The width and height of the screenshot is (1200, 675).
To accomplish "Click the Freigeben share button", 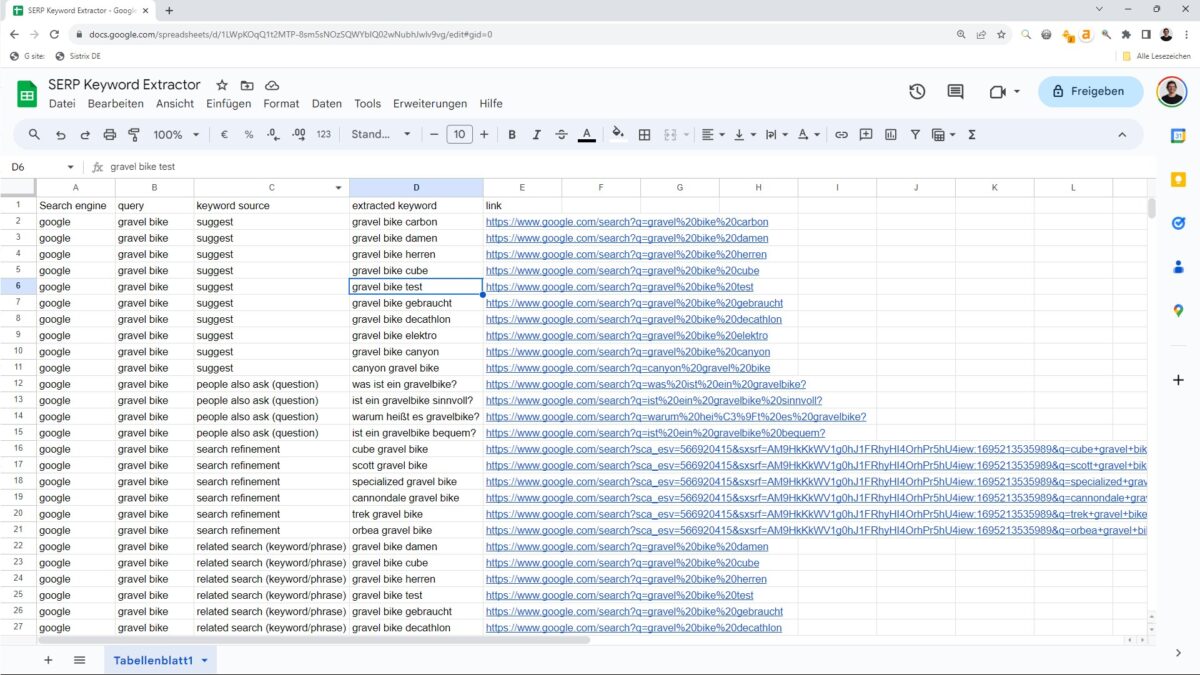I will click(1090, 91).
